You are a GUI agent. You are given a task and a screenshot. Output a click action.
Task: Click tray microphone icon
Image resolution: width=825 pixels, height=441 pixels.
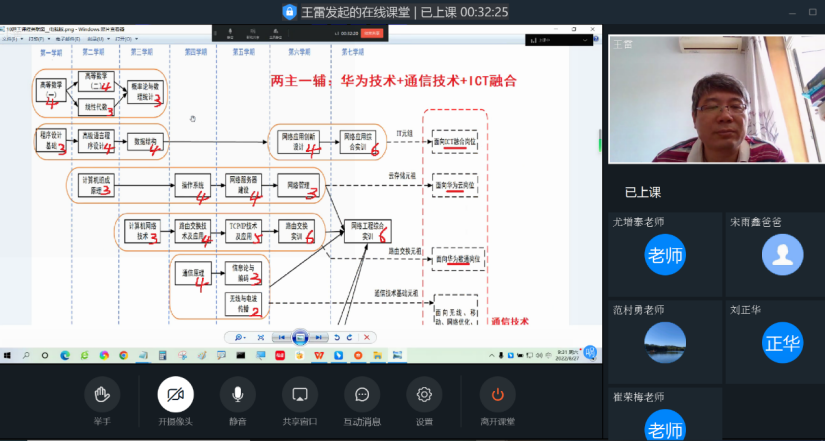point(501,356)
